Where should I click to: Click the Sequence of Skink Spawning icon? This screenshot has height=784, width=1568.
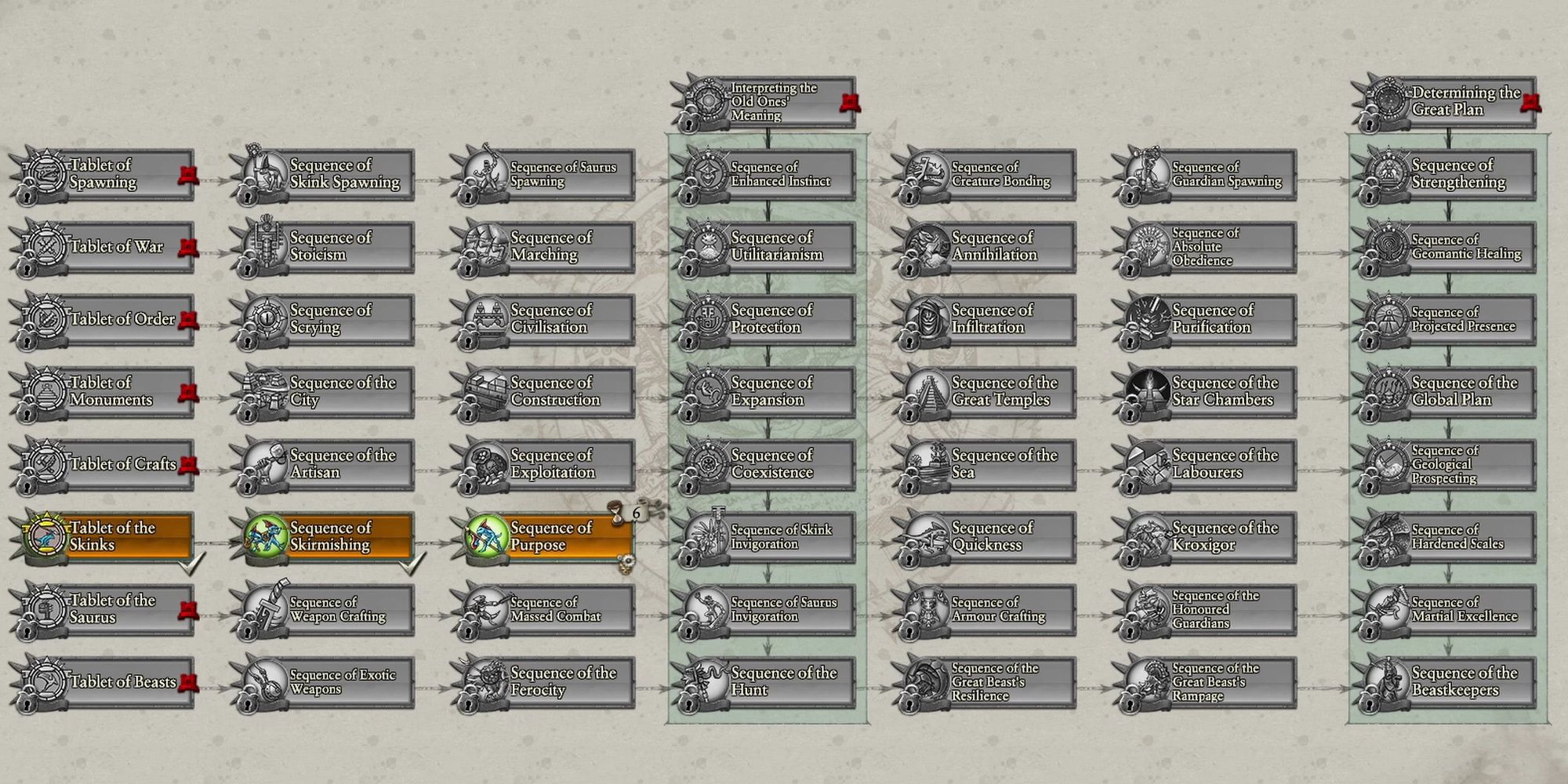coord(266,172)
